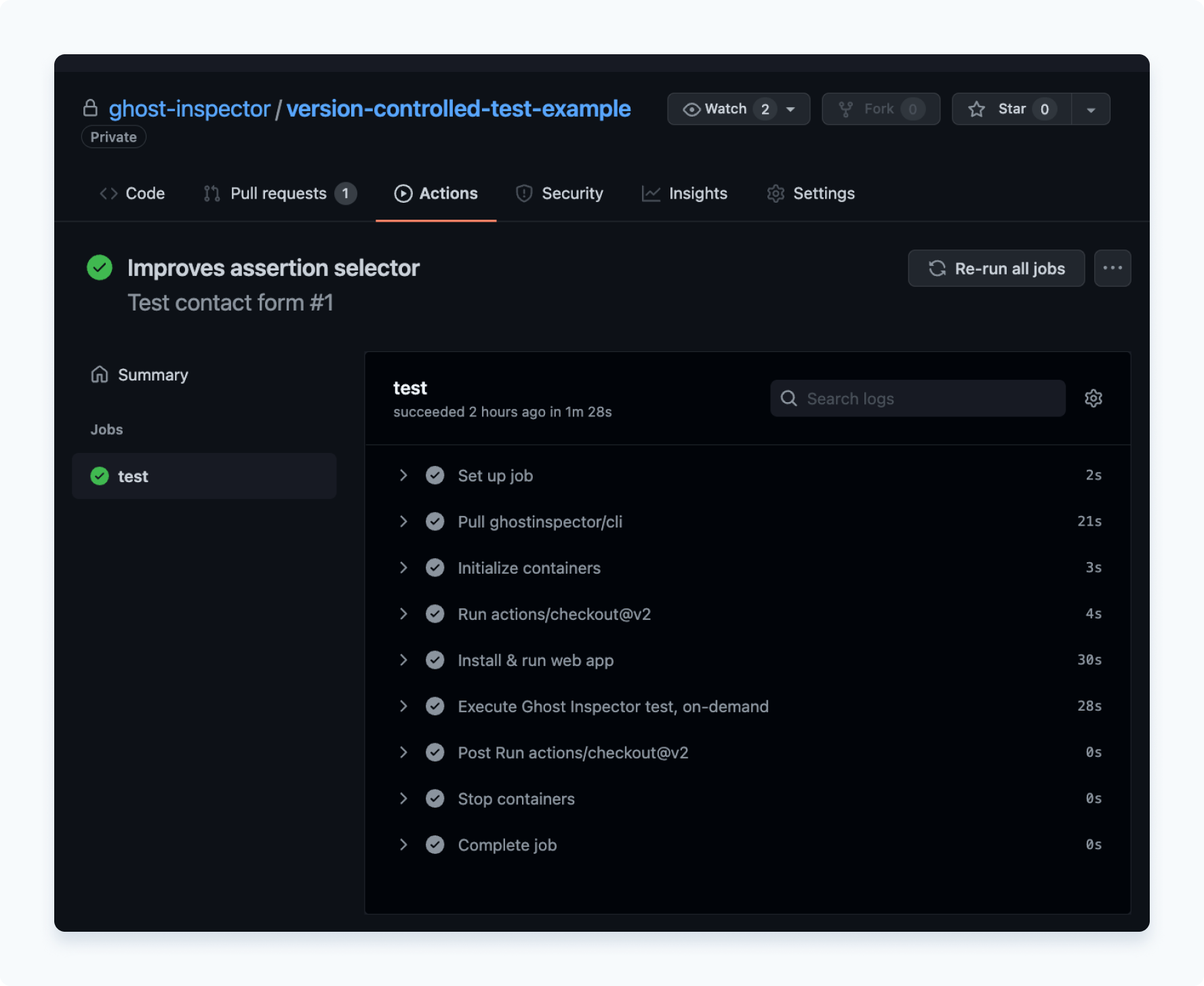Screen dimensions: 1204x986
Task: Click the check icon for Run actions/checkout@v2
Action: tap(435, 614)
